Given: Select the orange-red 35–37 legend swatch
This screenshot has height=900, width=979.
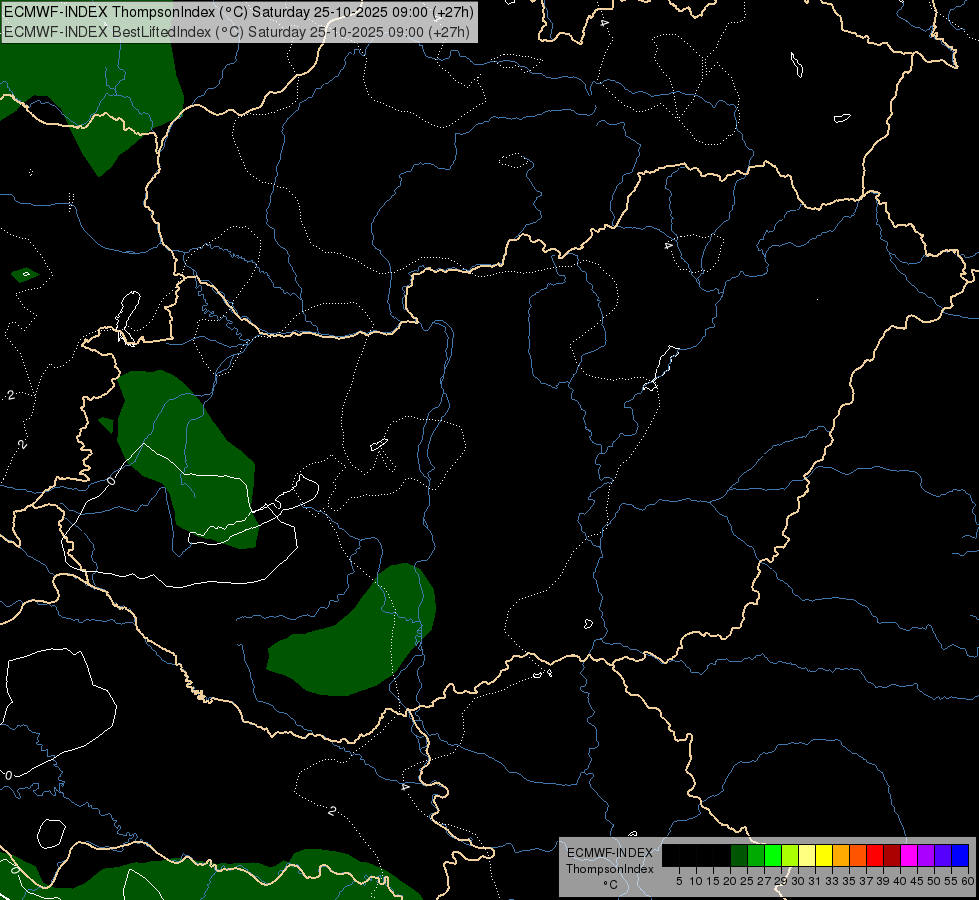Looking at the screenshot, I should pos(858,855).
